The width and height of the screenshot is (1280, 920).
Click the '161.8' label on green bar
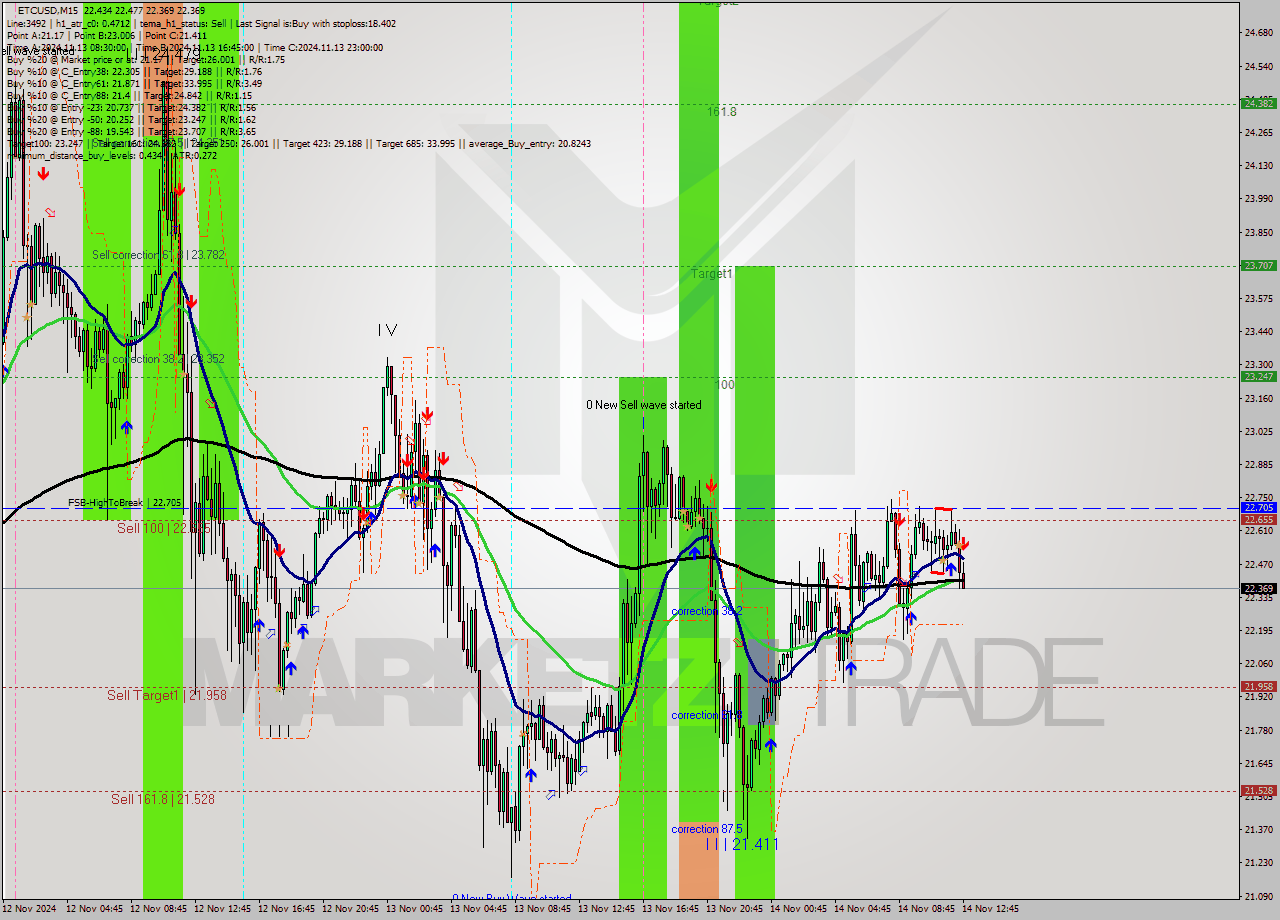(722, 112)
